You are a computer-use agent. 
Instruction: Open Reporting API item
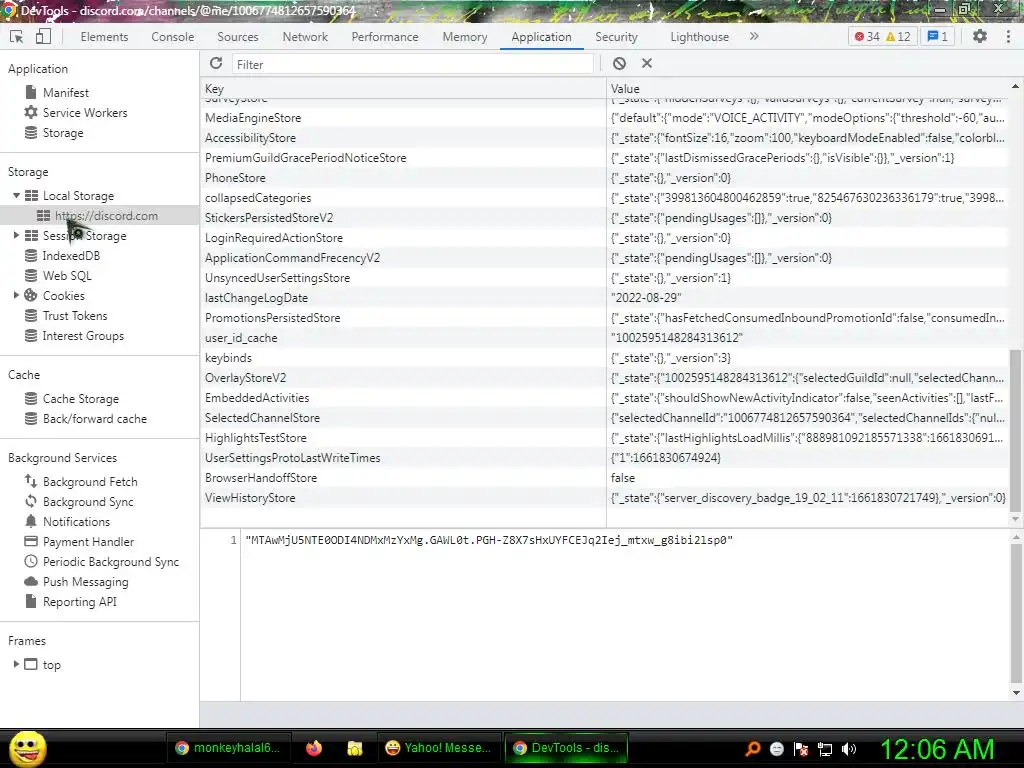coord(80,601)
